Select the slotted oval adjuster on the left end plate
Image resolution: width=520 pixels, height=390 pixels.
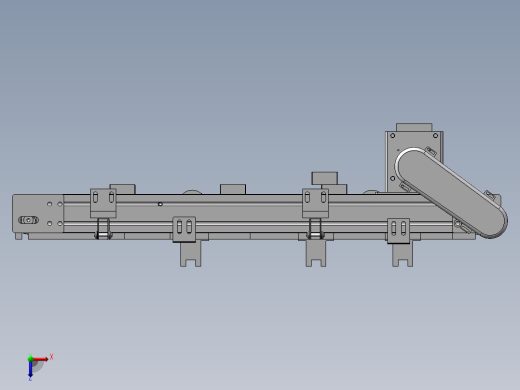point(28,220)
